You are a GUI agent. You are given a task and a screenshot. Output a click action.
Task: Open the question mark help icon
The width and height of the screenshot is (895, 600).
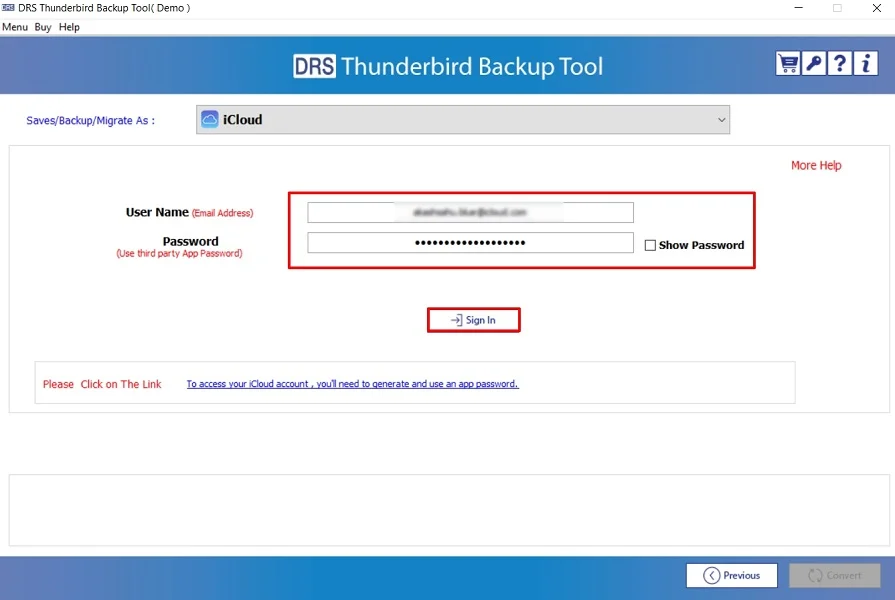pos(838,62)
